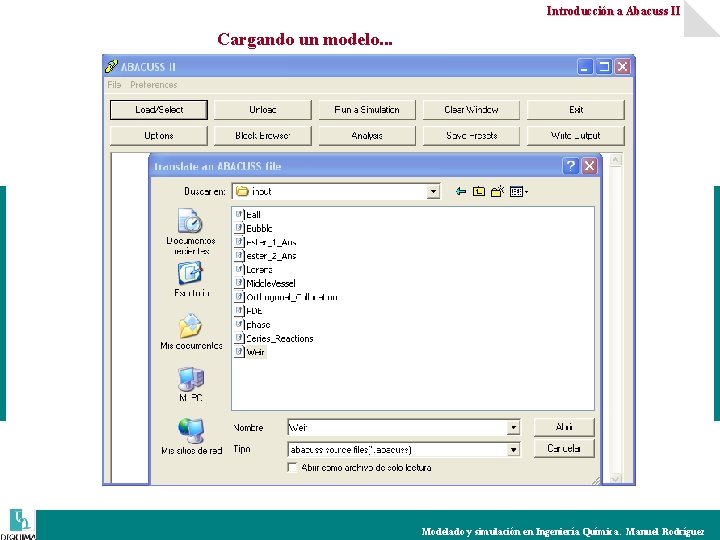This screenshot has width=720, height=540.
Task: Click the Unload button
Action: (x=263, y=110)
